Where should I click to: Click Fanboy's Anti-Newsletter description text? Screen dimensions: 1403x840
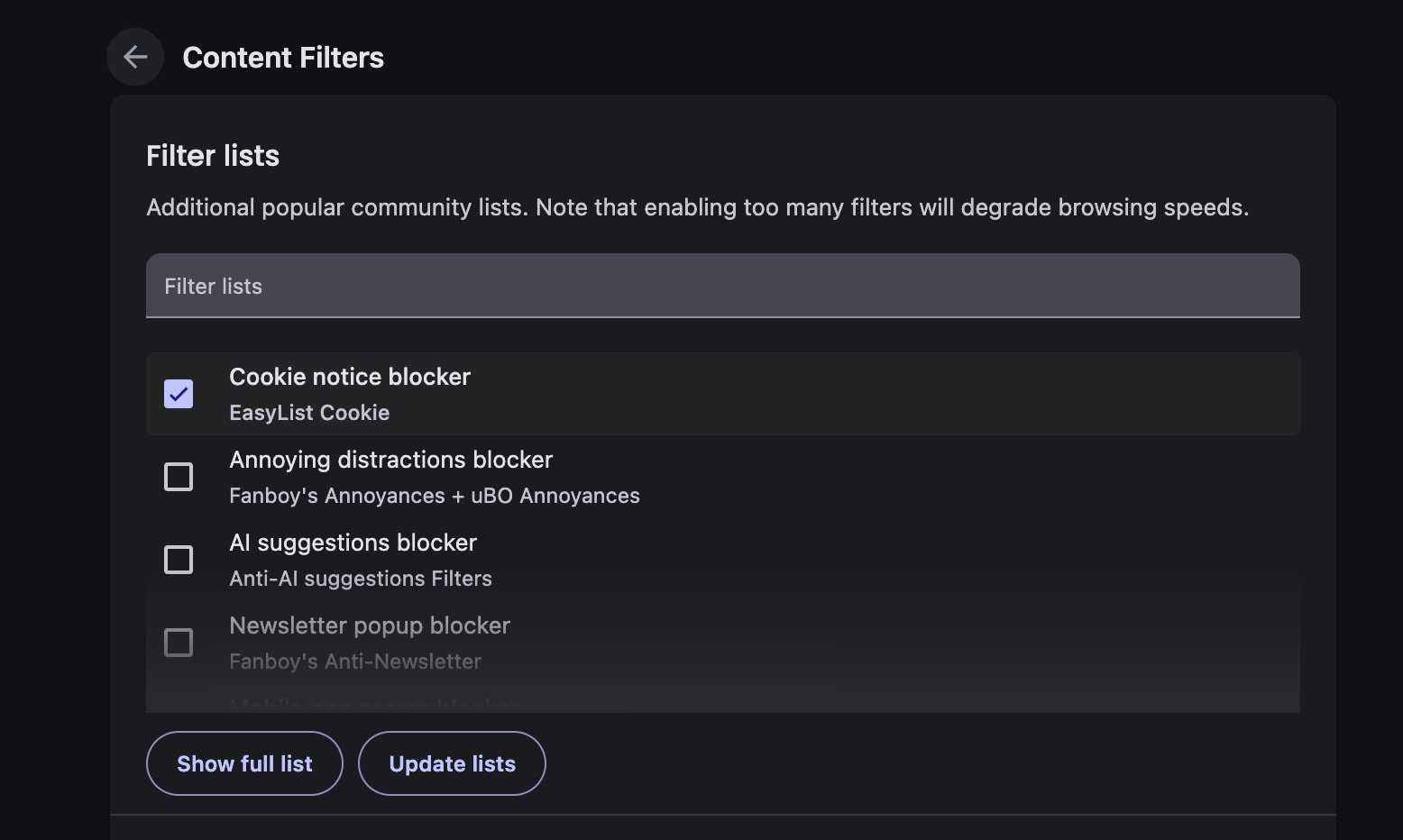coord(355,662)
